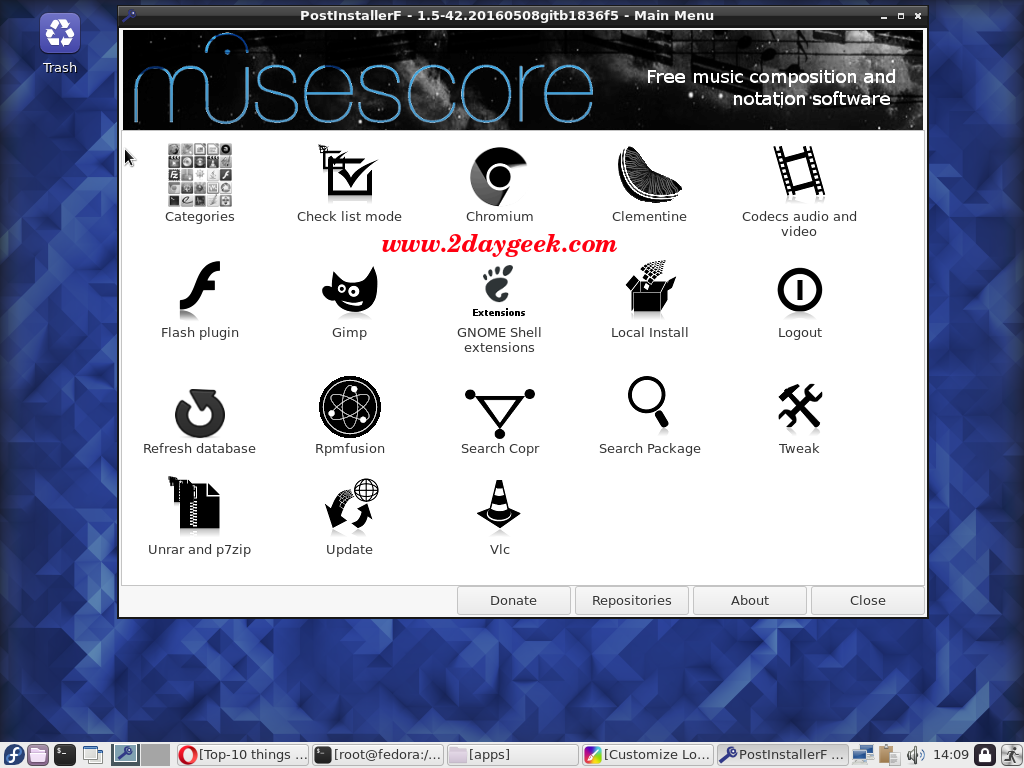
Task: Click the Close button at bottom
Action: click(868, 600)
